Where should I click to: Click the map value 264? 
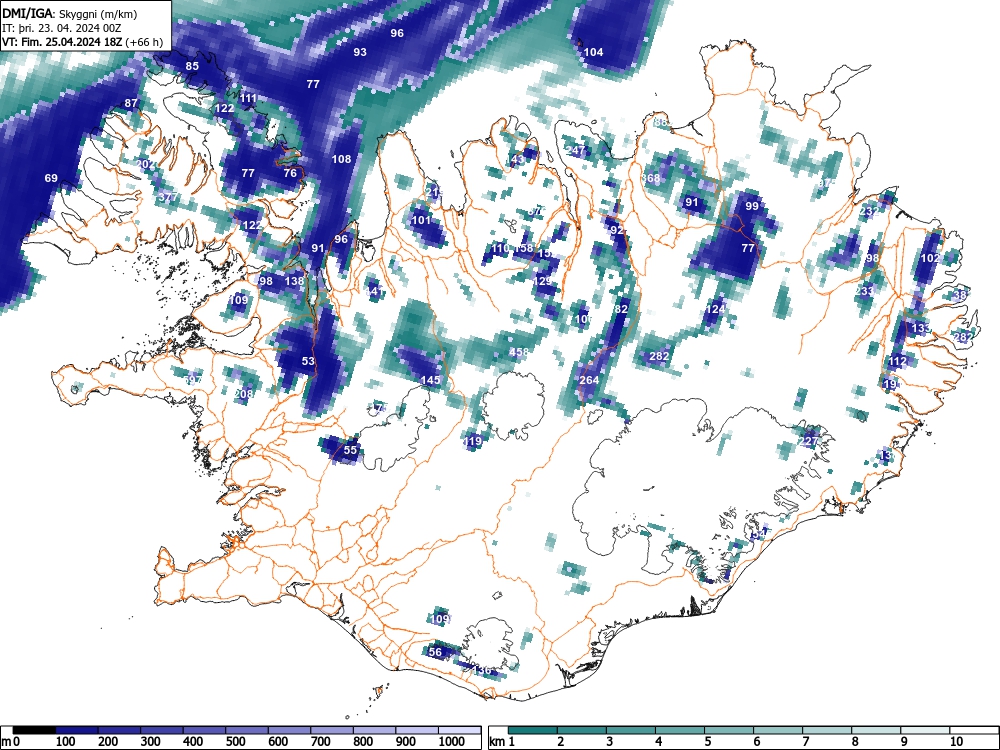pos(589,379)
